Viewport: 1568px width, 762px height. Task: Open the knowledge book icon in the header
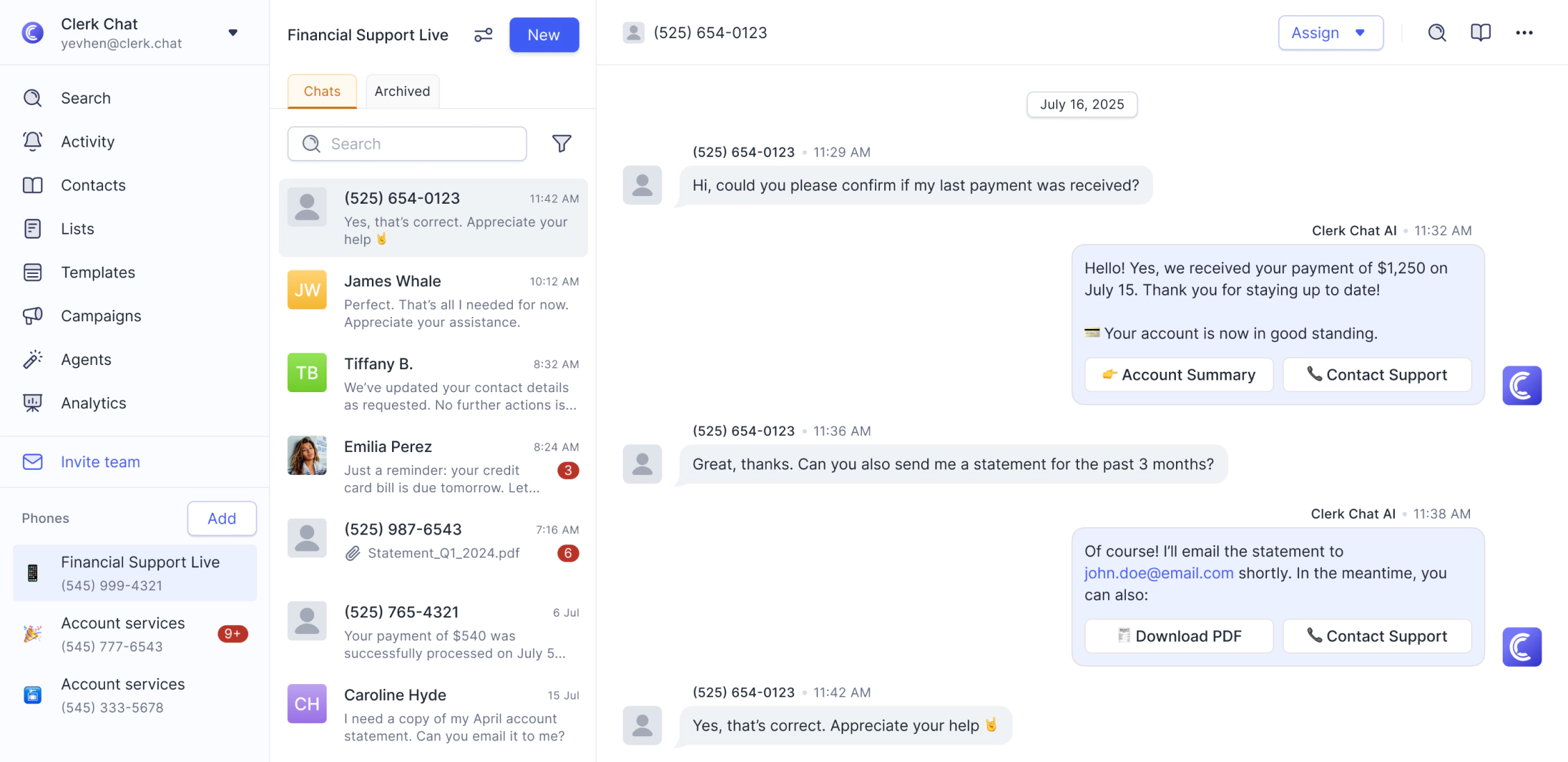pyautogui.click(x=1480, y=32)
